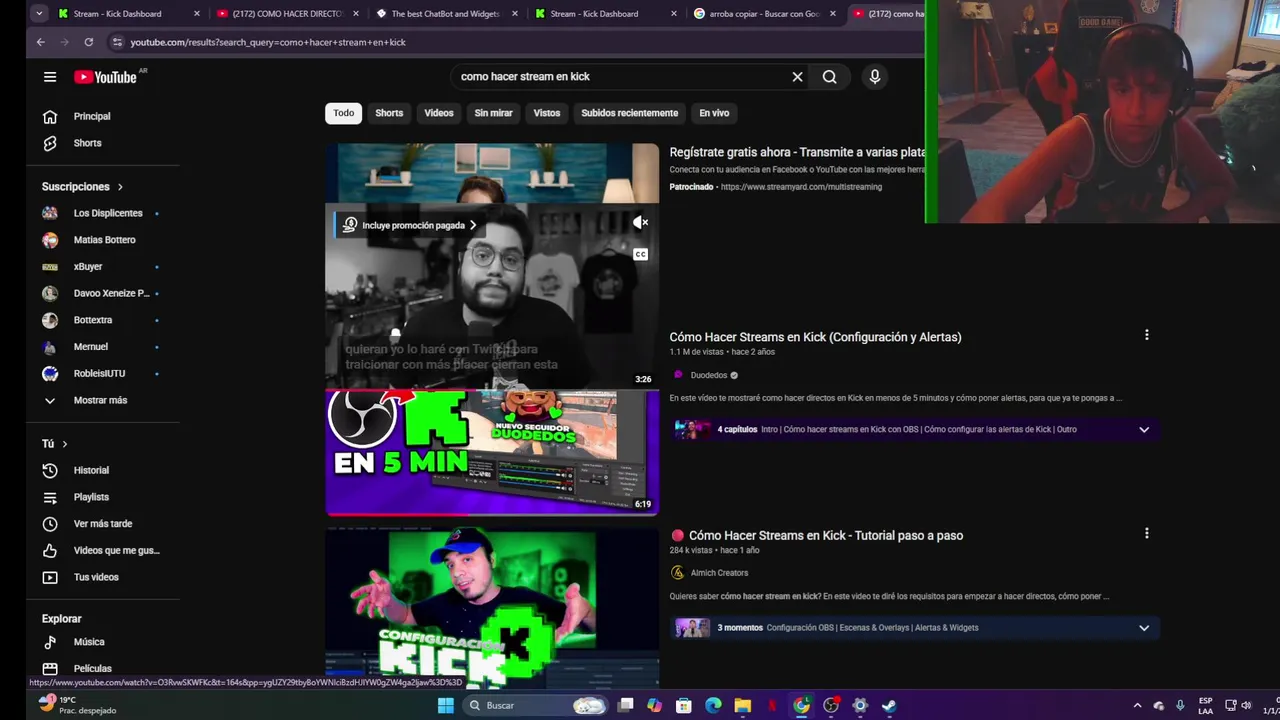Expand the 3 momentos list
The height and width of the screenshot is (720, 1280).
(1144, 628)
